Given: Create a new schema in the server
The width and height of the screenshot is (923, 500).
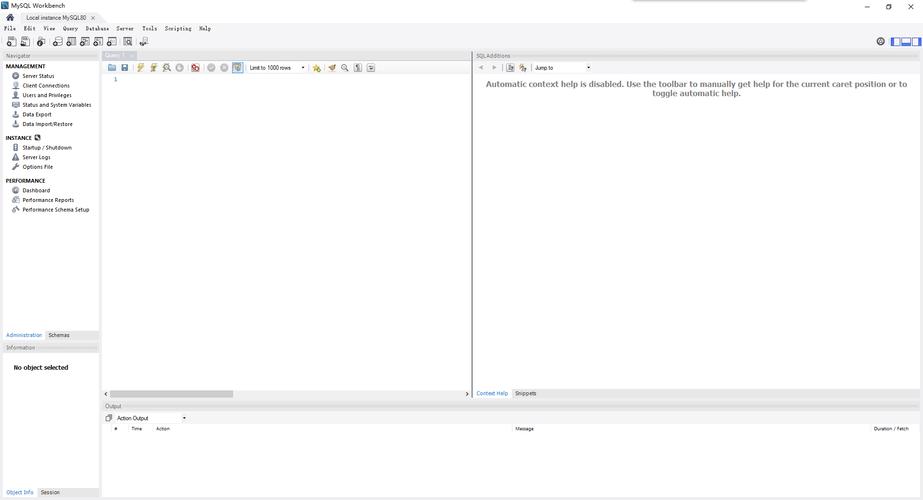Looking at the screenshot, I should click(x=58, y=42).
